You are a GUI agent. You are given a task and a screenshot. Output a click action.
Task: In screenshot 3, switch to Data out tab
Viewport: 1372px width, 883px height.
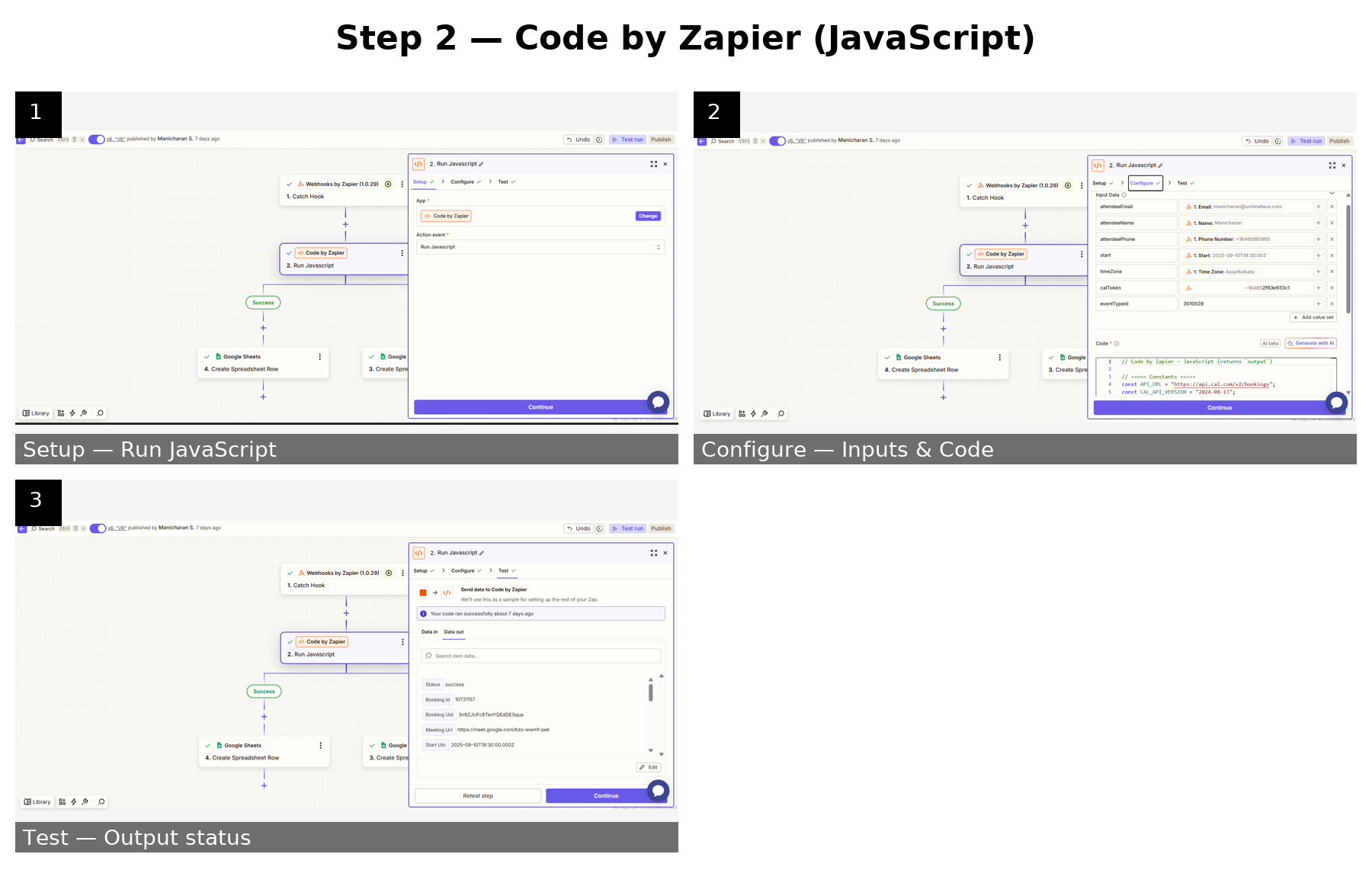[454, 632]
